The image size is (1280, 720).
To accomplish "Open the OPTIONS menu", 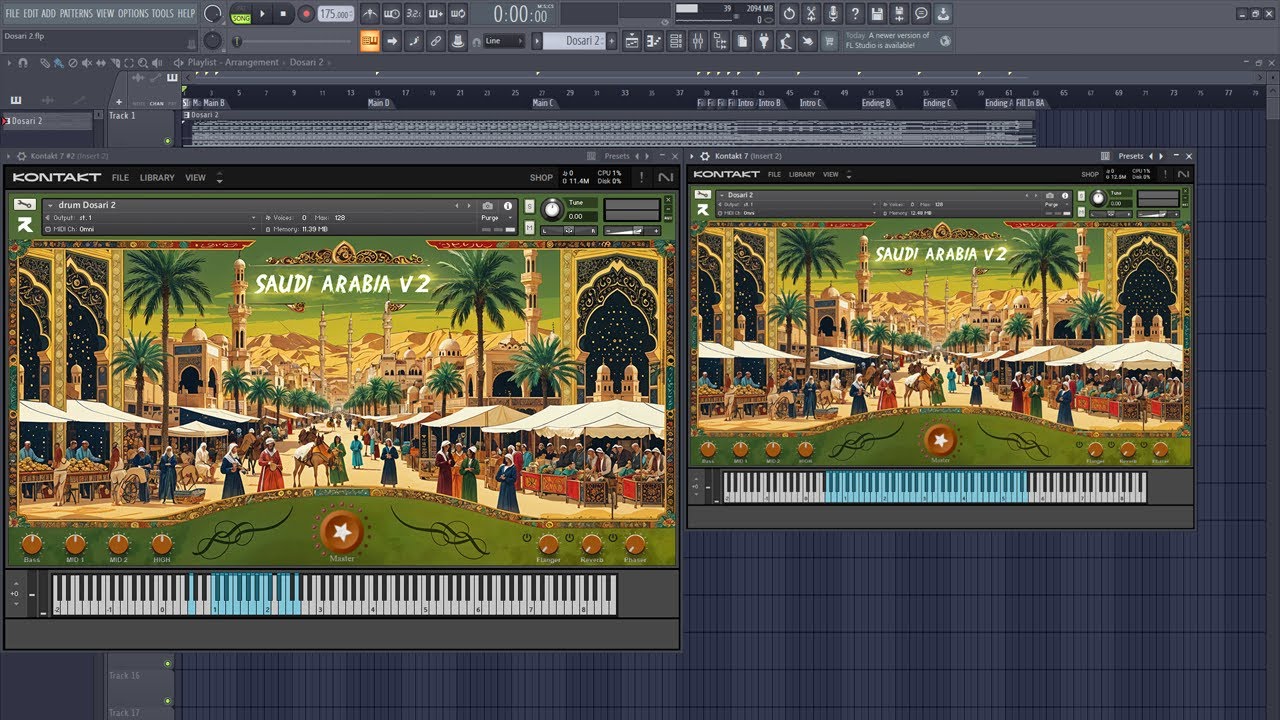I will pos(133,13).
